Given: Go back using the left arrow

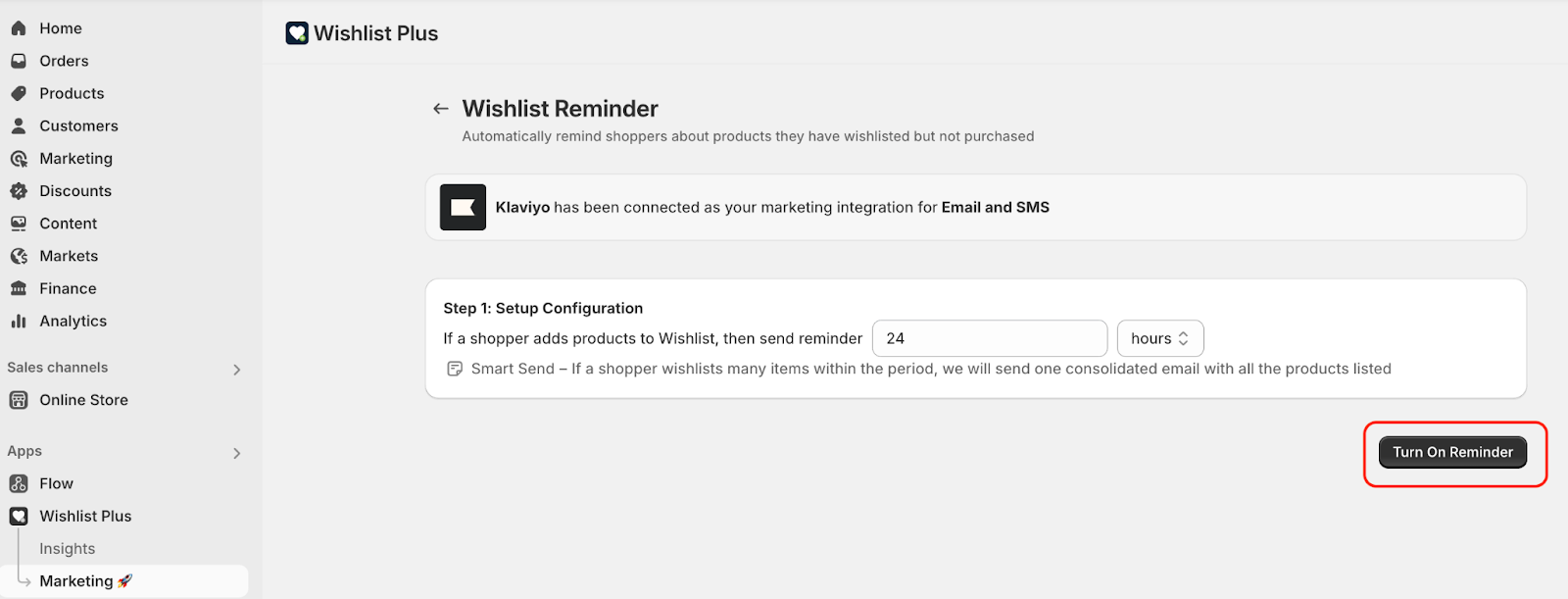Looking at the screenshot, I should (441, 109).
